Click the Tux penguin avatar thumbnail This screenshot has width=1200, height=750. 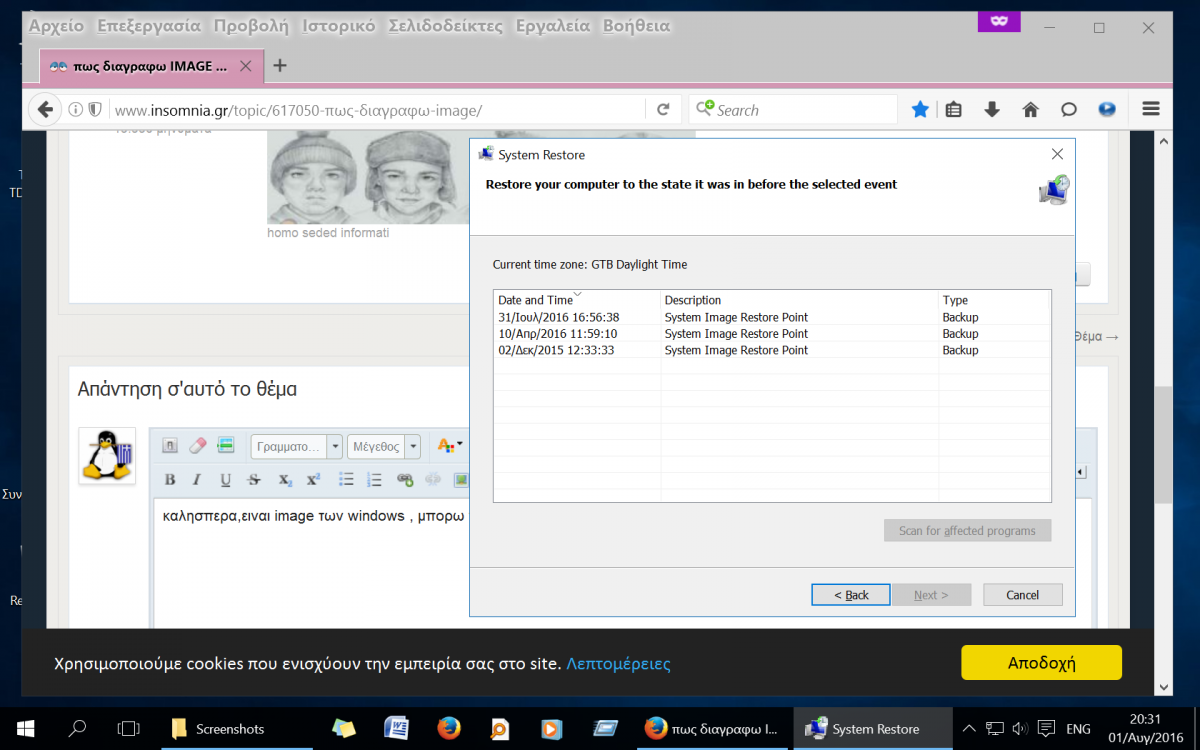click(107, 456)
